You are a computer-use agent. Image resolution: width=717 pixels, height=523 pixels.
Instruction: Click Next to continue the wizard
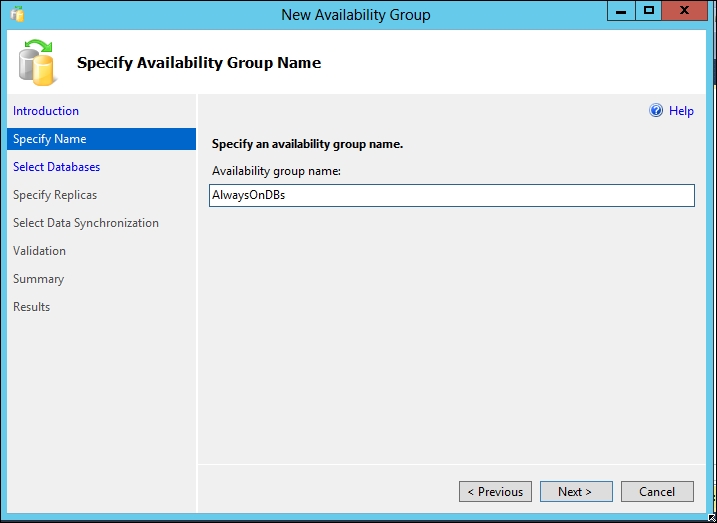click(x=576, y=491)
